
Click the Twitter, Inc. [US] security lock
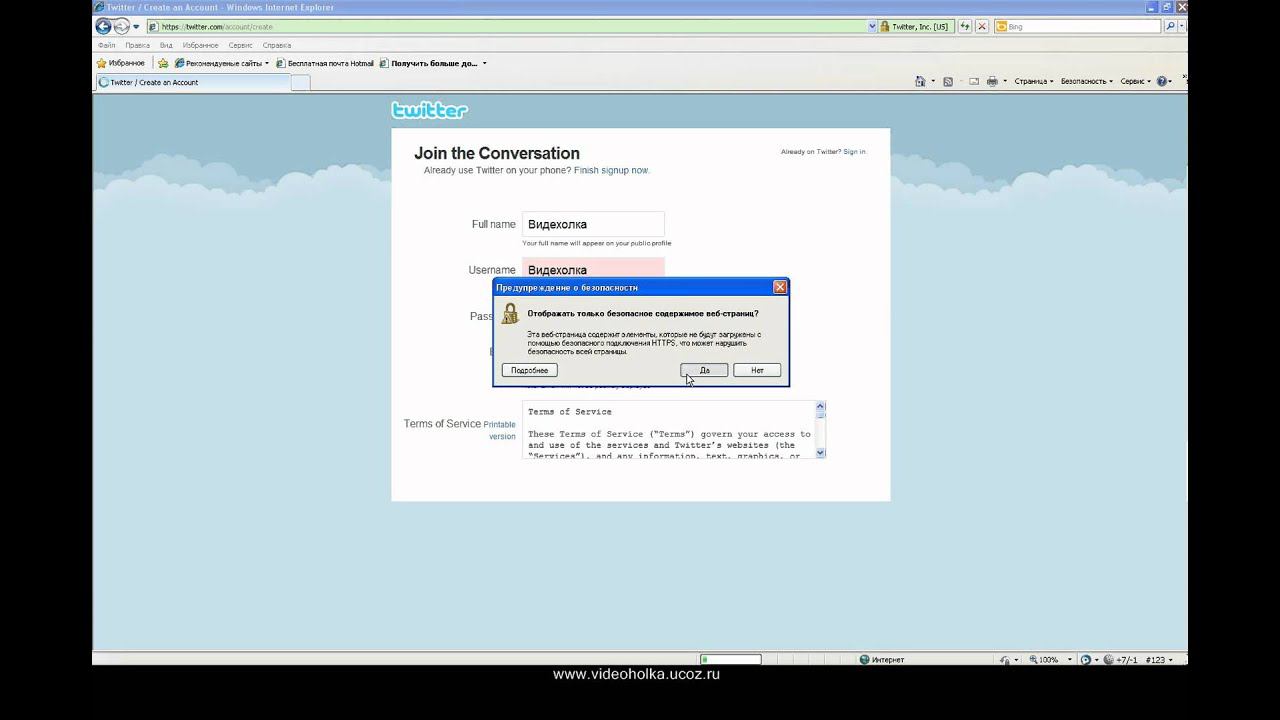click(x=914, y=27)
